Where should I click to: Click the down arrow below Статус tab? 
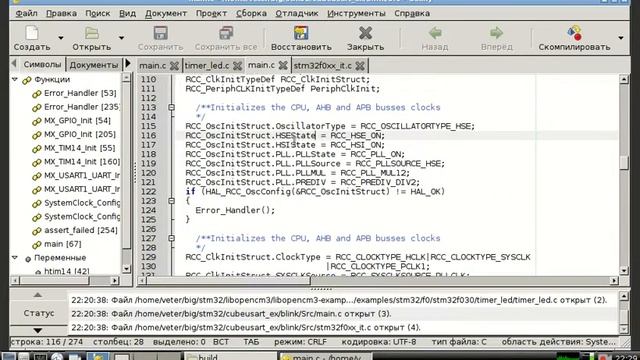pos(38,330)
